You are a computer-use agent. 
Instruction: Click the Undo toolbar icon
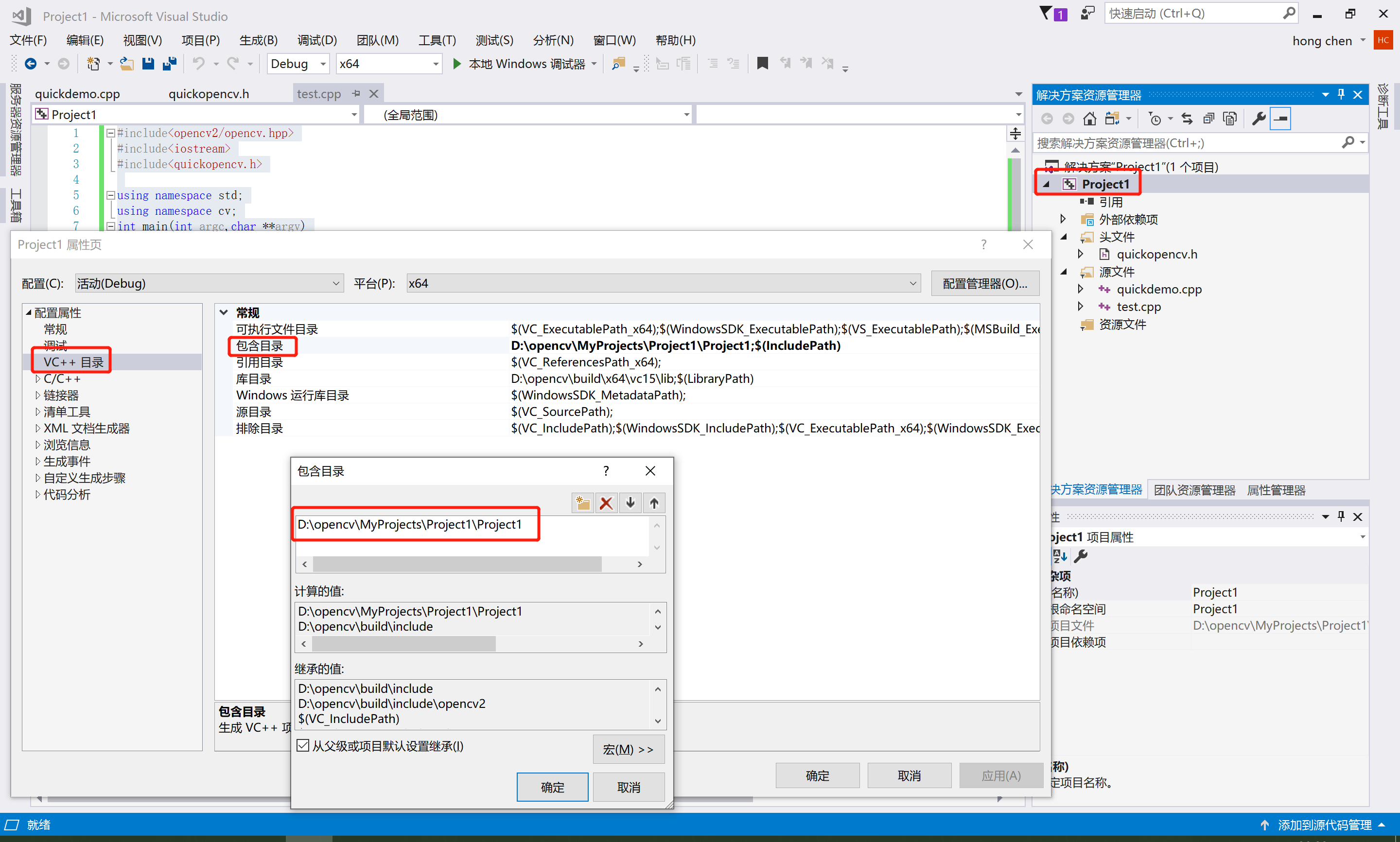(198, 64)
